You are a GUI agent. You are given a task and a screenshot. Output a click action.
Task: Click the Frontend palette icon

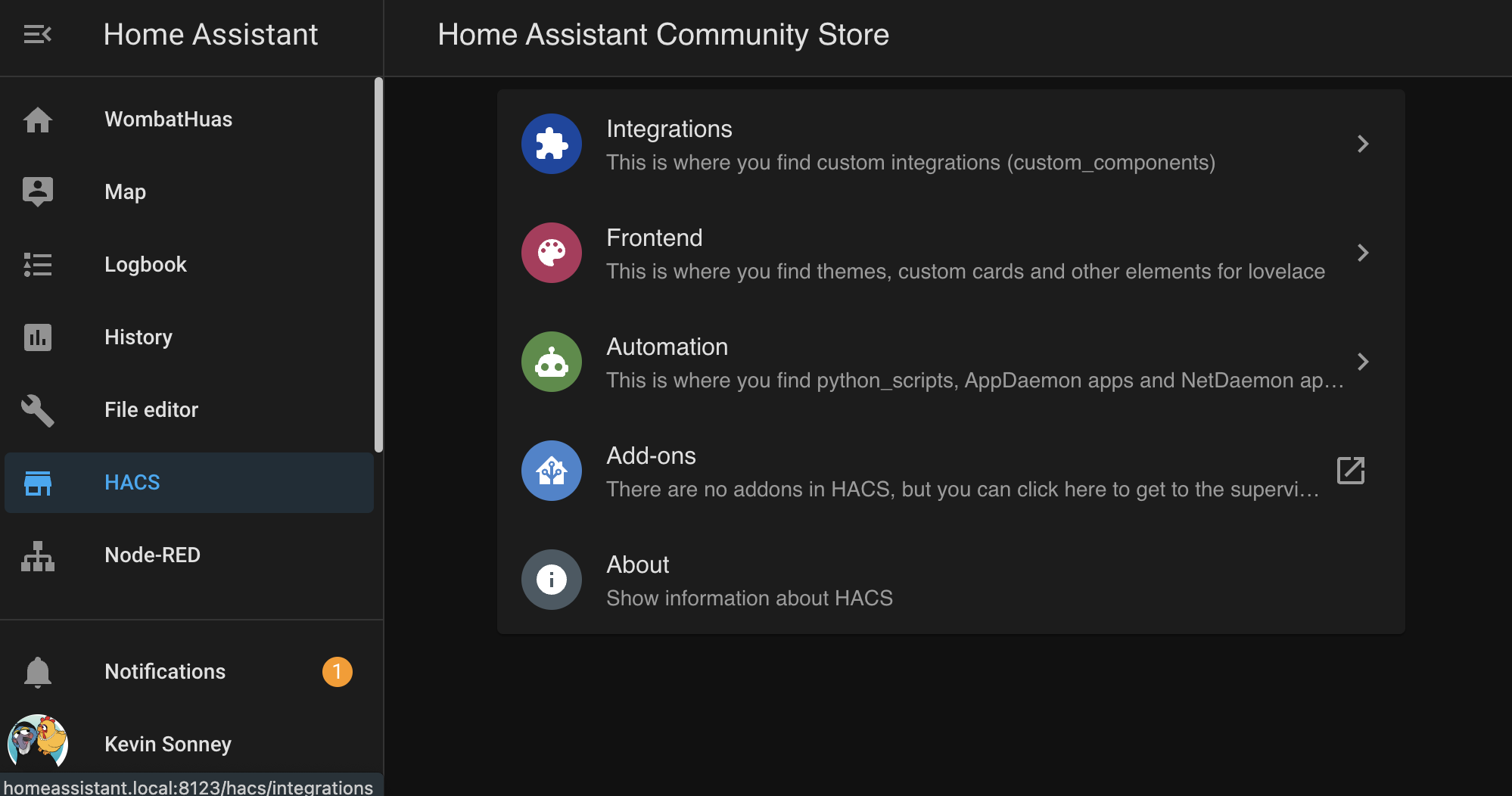pos(552,253)
